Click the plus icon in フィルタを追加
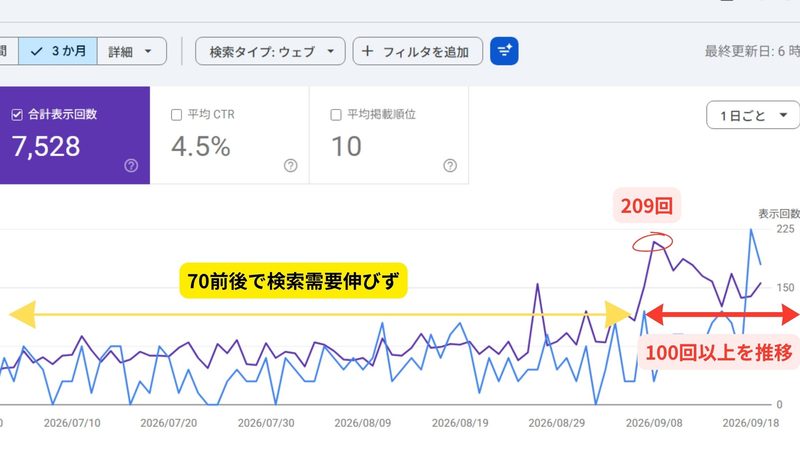 [367, 51]
